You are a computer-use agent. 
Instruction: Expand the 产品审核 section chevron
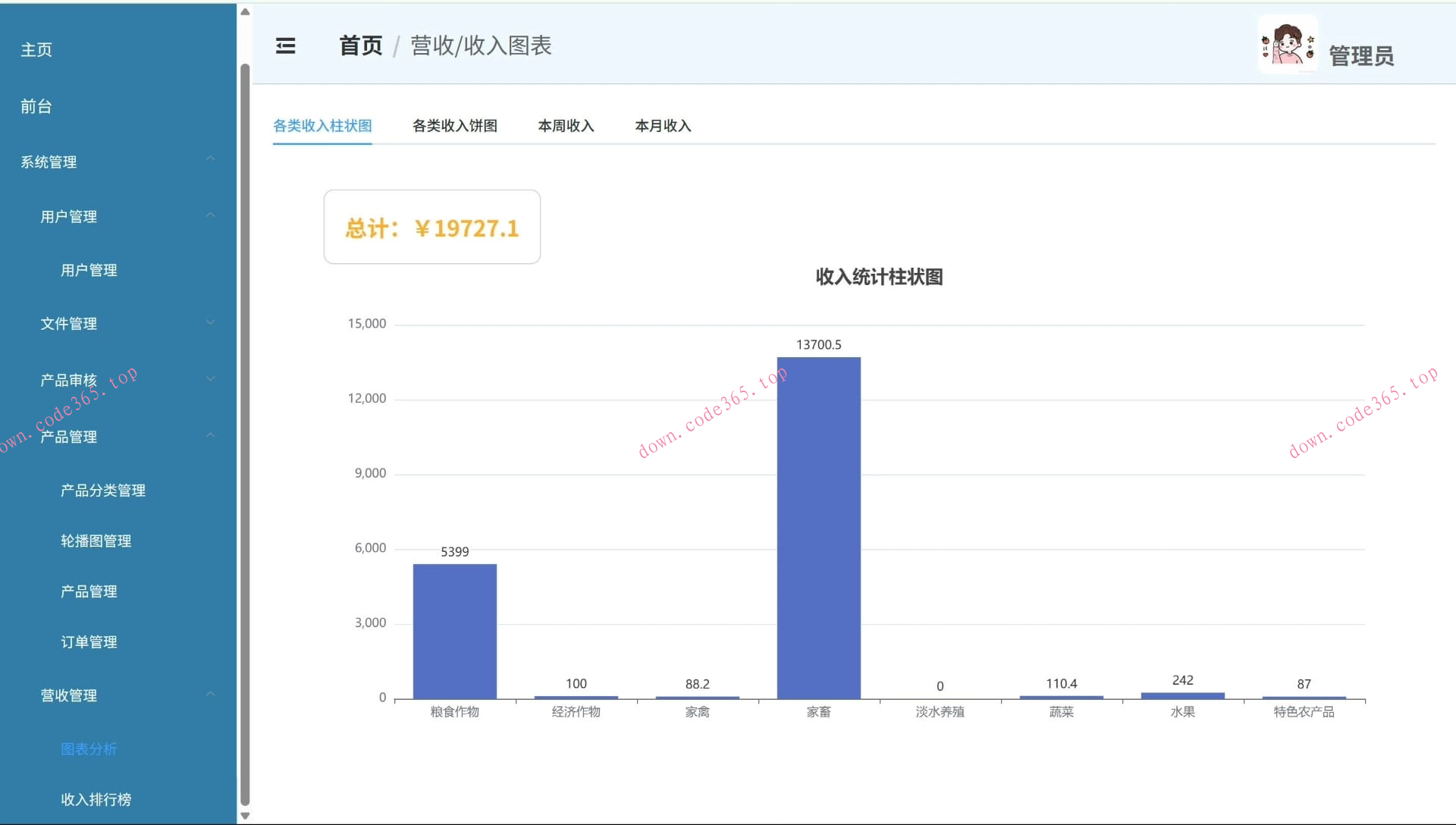[211, 378]
